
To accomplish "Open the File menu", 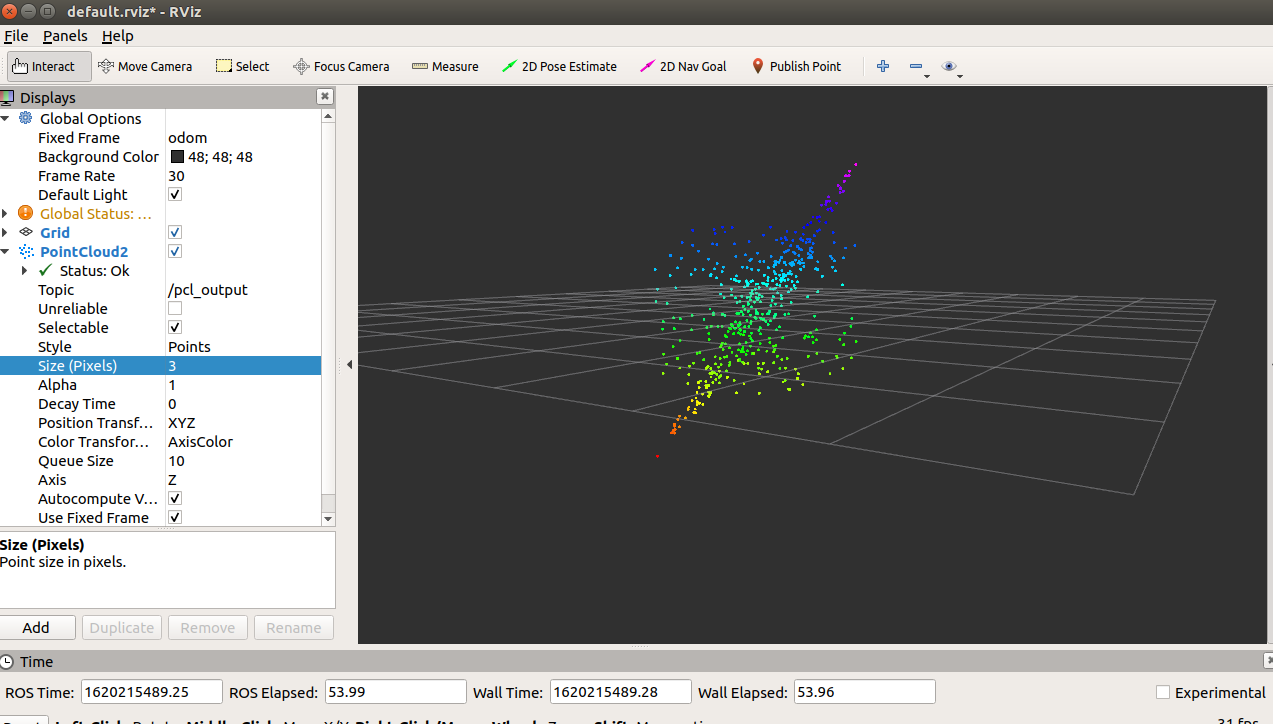I will pos(16,36).
